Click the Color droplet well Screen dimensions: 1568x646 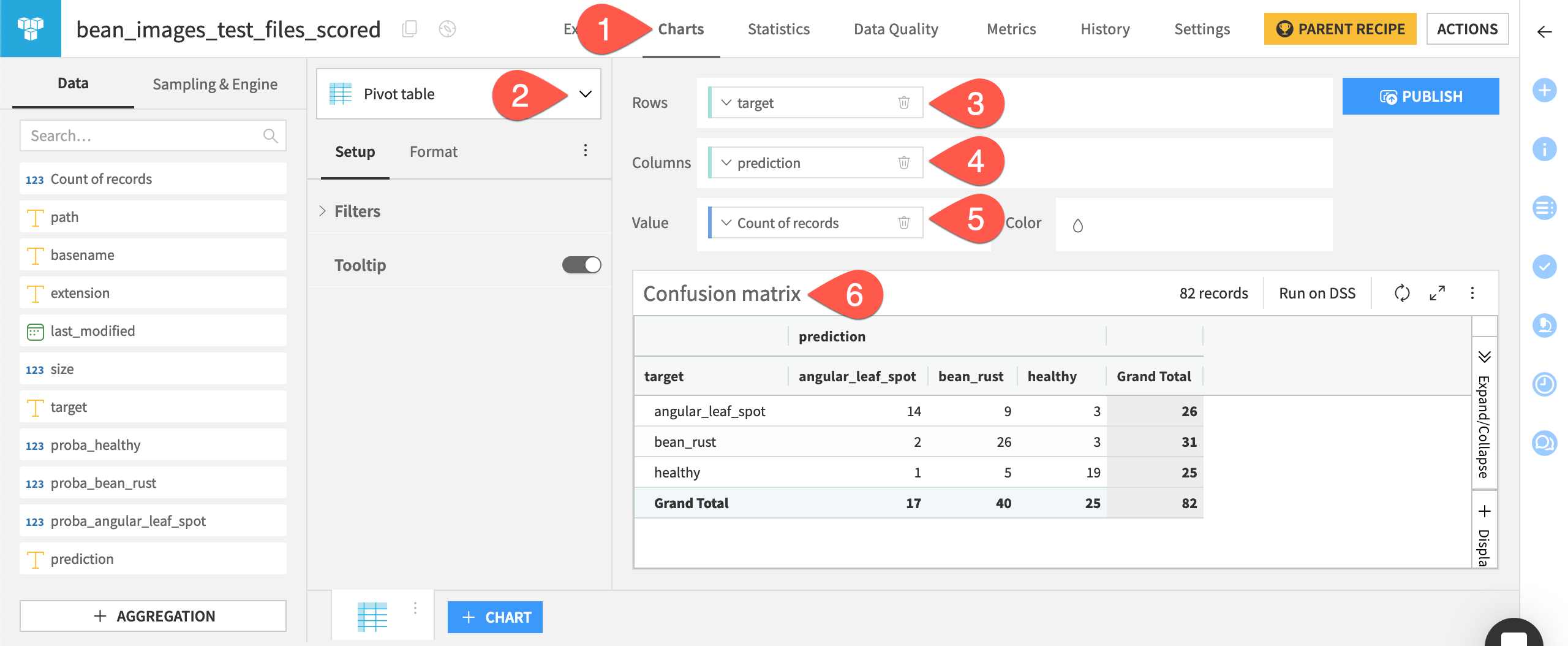pos(1079,224)
